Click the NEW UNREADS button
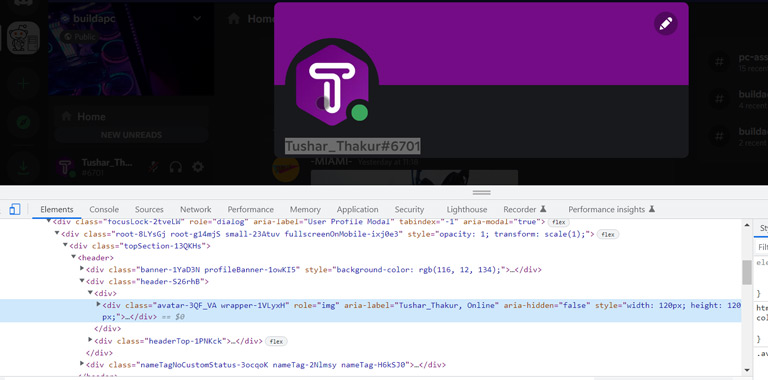The height and width of the screenshot is (380, 768). click(131, 135)
